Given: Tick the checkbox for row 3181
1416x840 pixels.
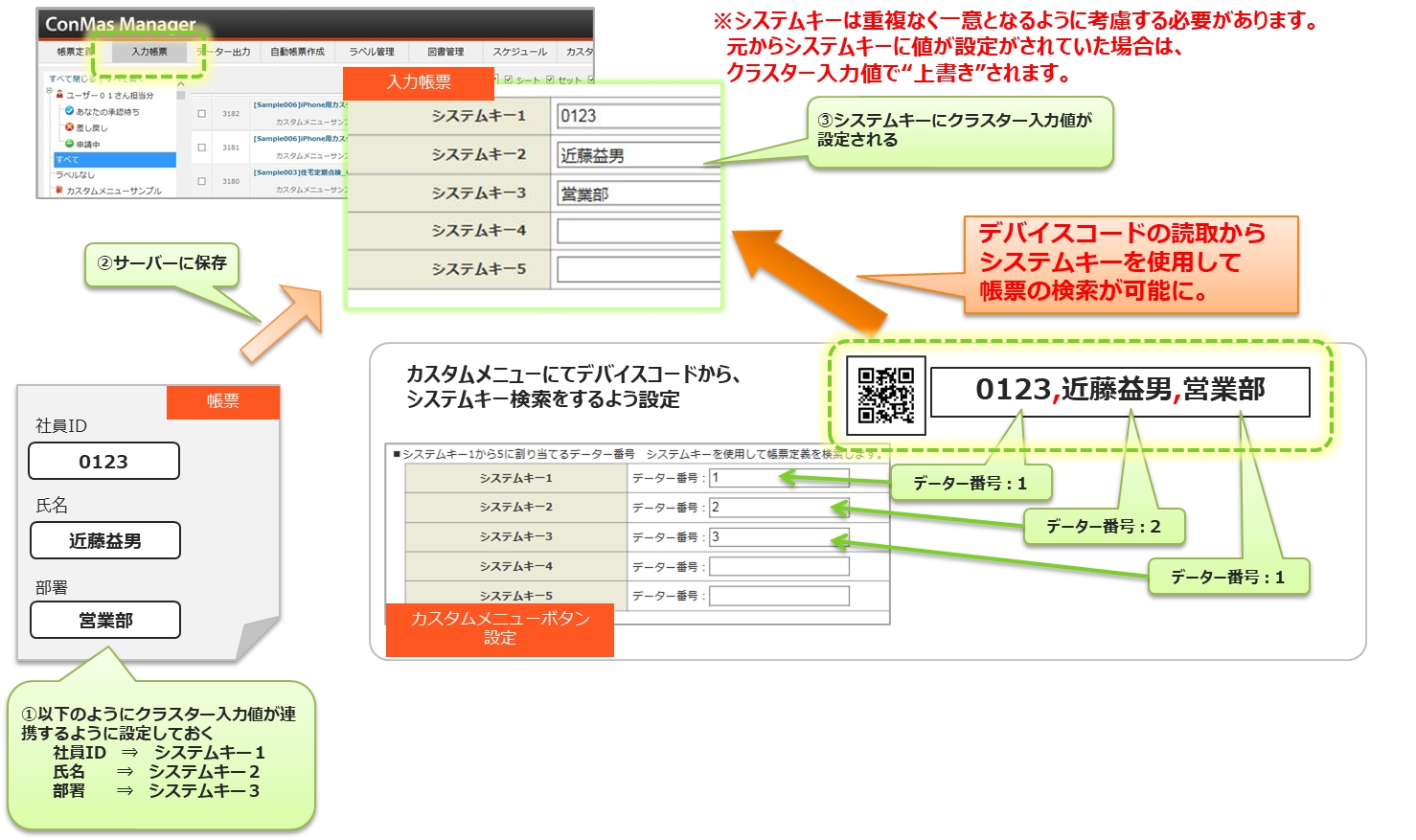Looking at the screenshot, I should (x=201, y=148).
